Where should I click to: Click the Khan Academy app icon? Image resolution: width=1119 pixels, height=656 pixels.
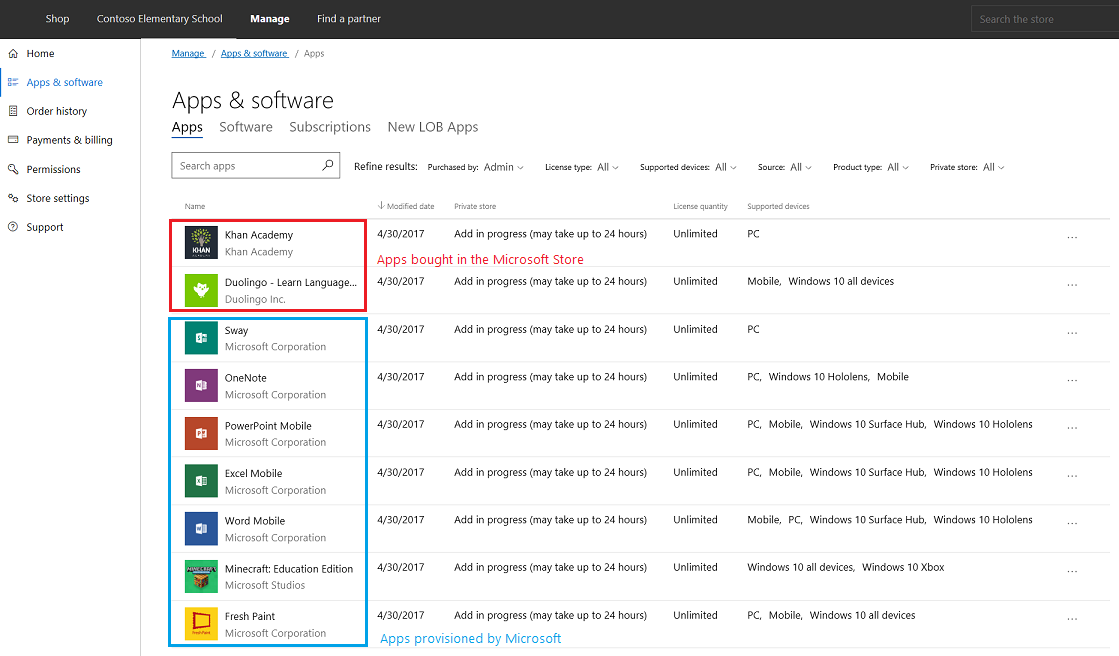201,243
